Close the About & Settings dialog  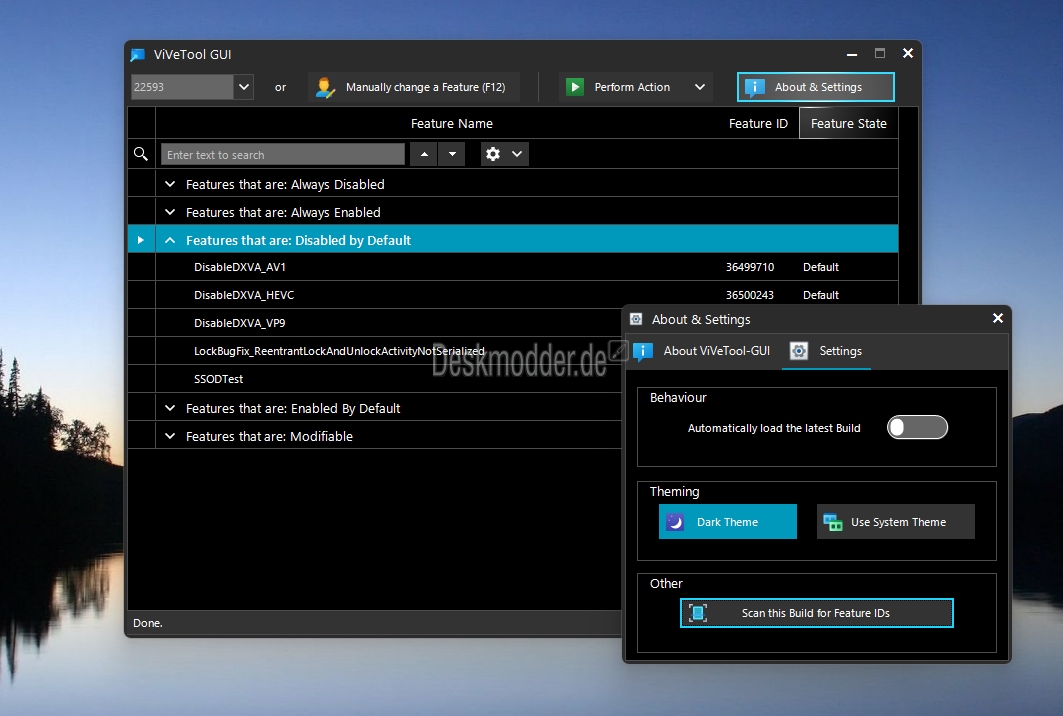[x=997, y=318]
